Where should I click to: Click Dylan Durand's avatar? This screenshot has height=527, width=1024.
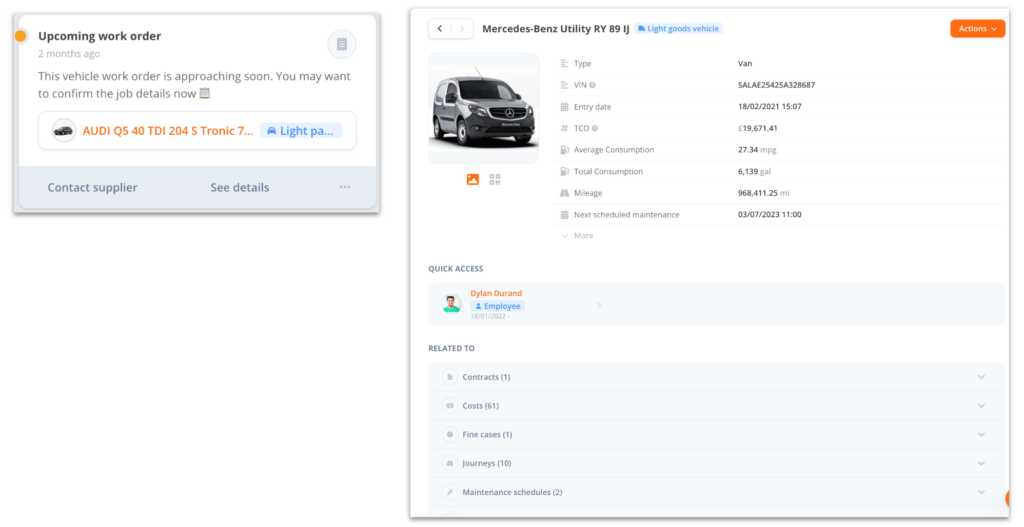coord(451,304)
